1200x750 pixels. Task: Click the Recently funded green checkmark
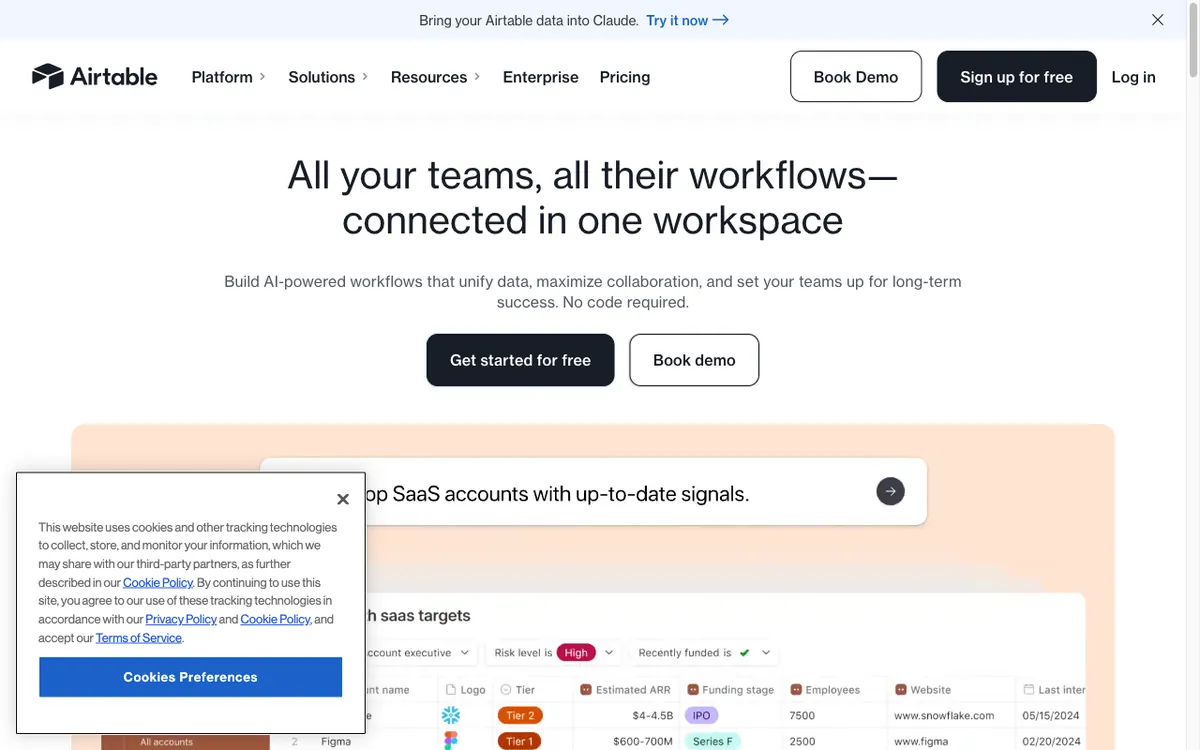coord(744,653)
